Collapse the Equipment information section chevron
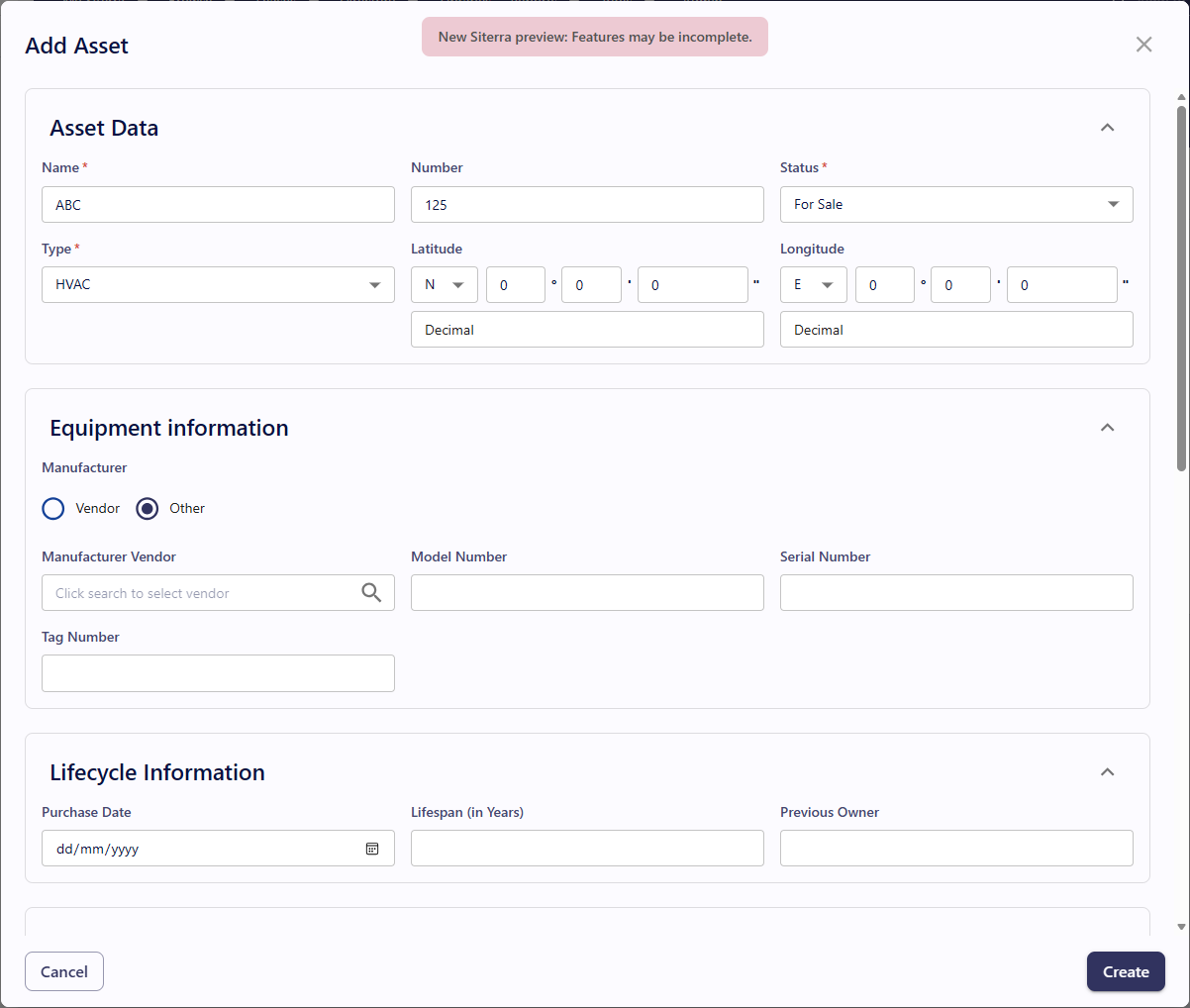Image resolution: width=1190 pixels, height=1008 pixels. click(1108, 428)
